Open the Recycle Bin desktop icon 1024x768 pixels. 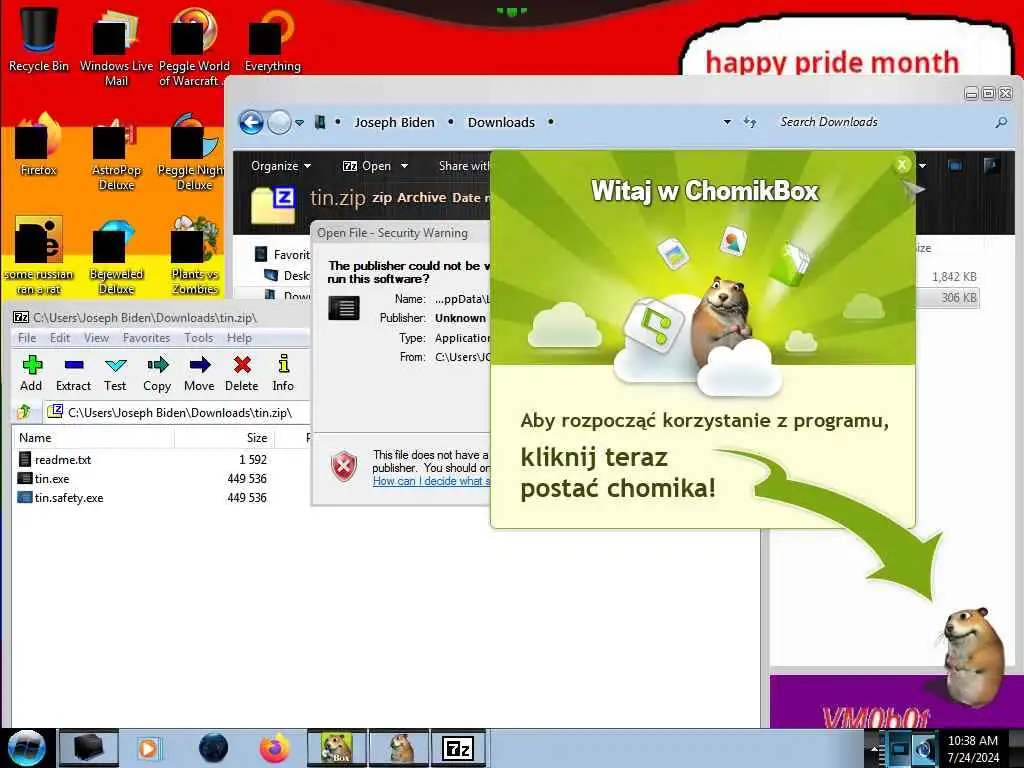(x=39, y=39)
